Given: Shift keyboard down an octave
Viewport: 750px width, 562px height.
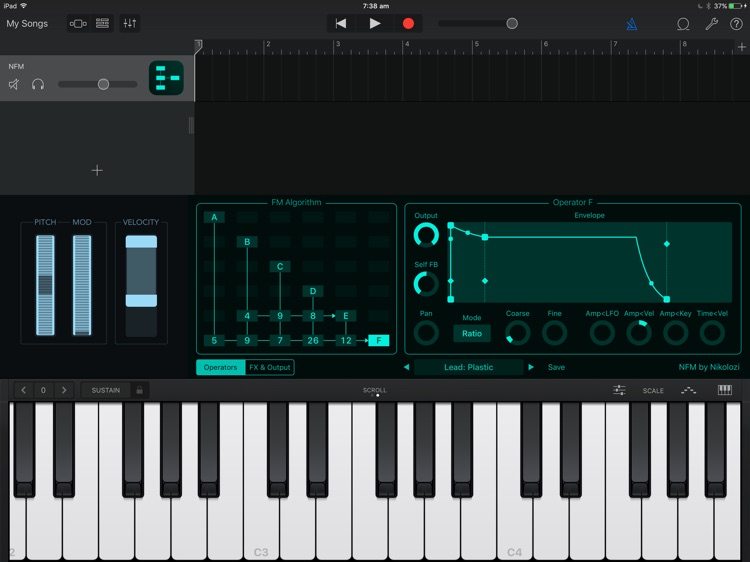Looking at the screenshot, I should [23, 390].
